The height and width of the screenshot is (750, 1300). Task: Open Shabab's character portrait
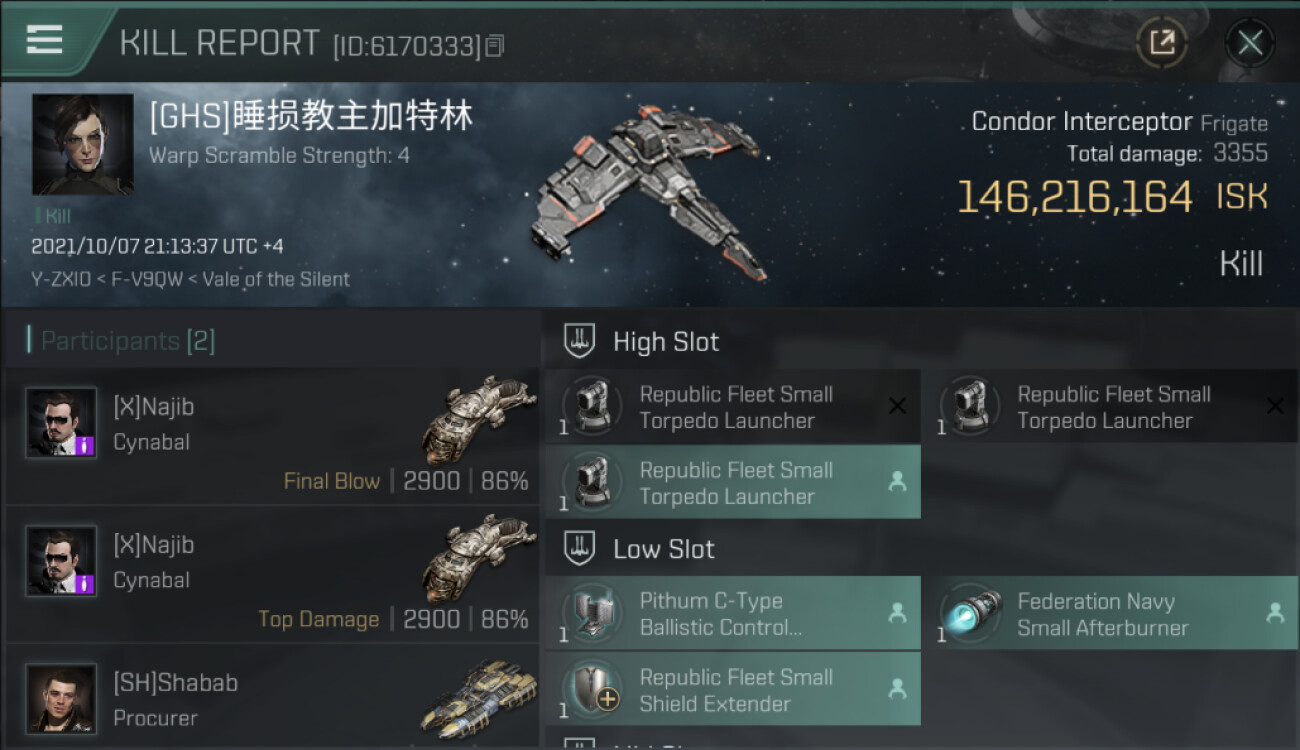point(61,698)
